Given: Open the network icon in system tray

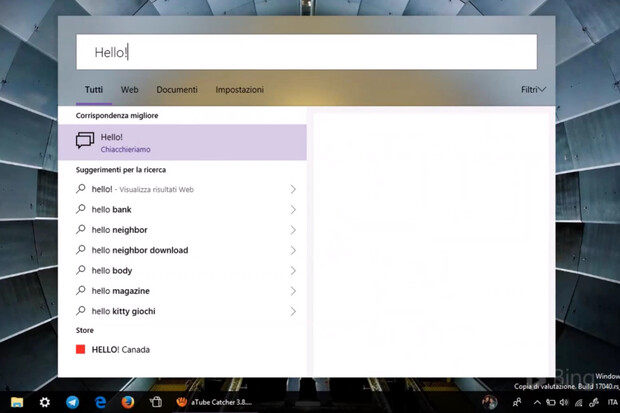Looking at the screenshot, I should pyautogui.click(x=578, y=403).
